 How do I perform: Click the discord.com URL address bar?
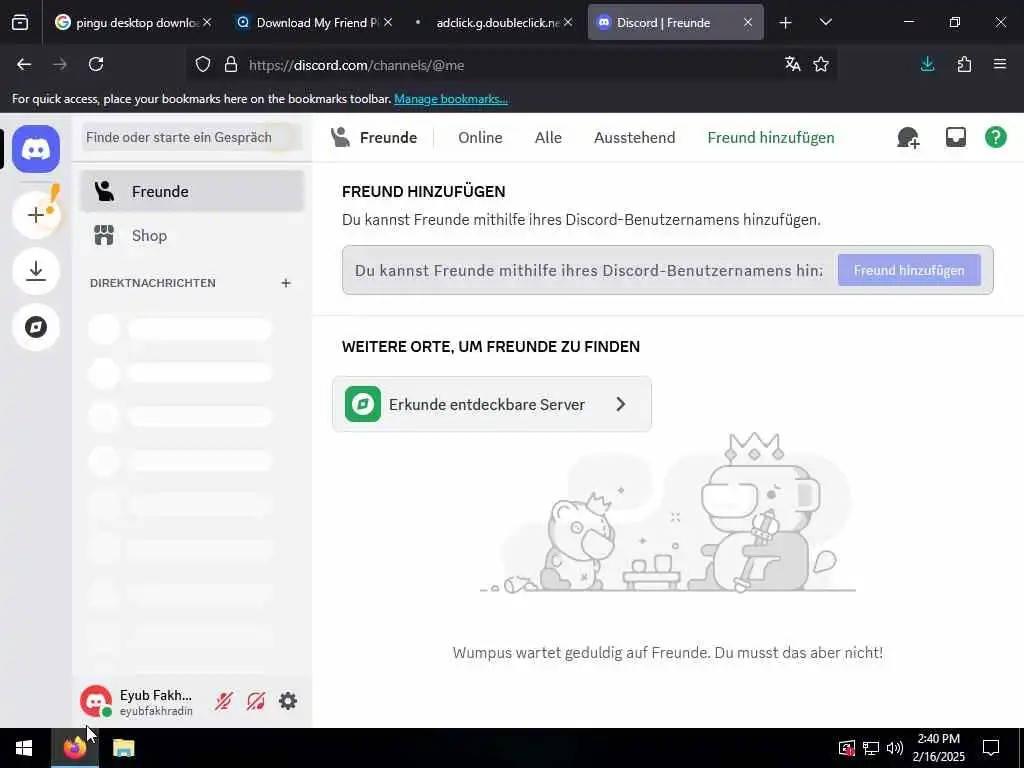[512, 65]
